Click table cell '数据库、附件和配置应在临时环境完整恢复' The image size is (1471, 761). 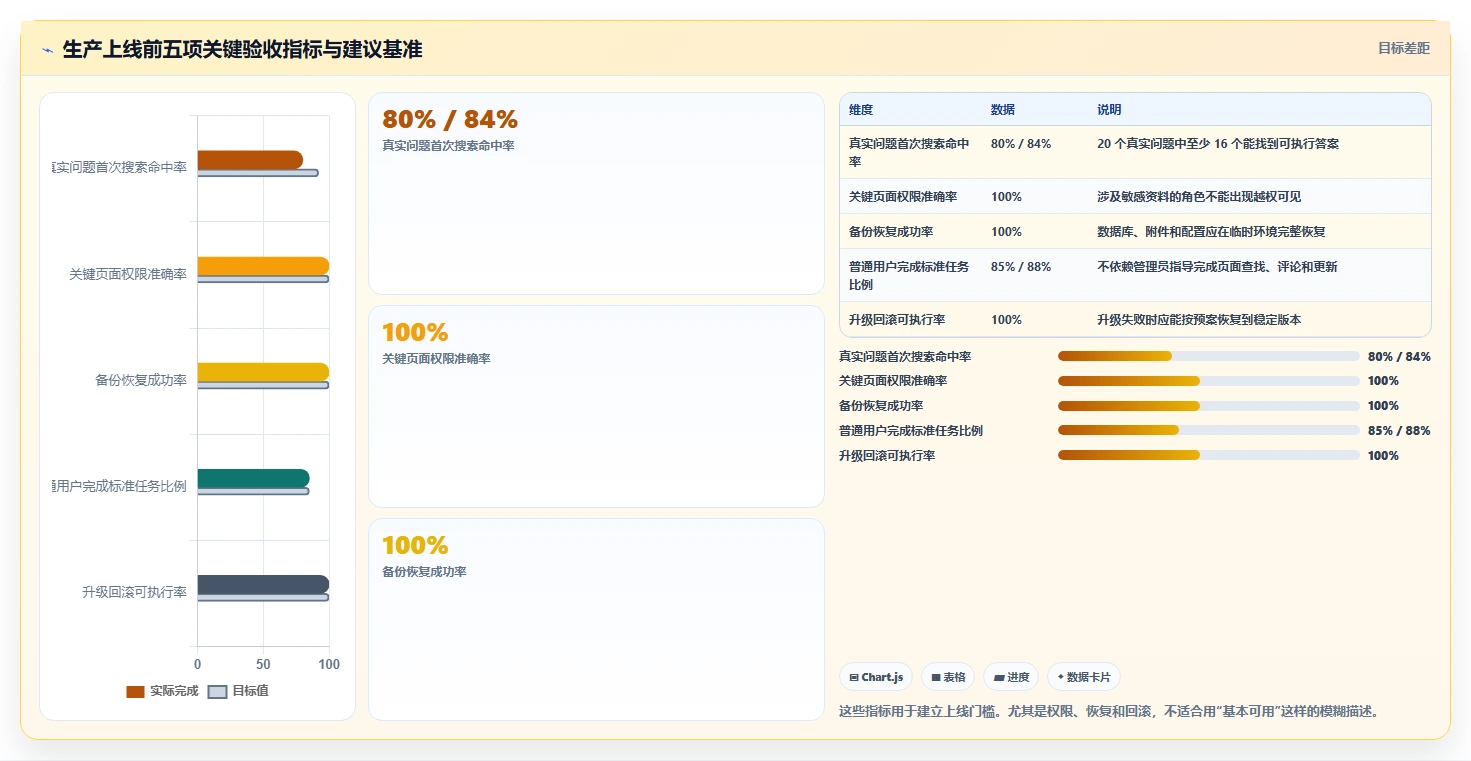point(1211,232)
